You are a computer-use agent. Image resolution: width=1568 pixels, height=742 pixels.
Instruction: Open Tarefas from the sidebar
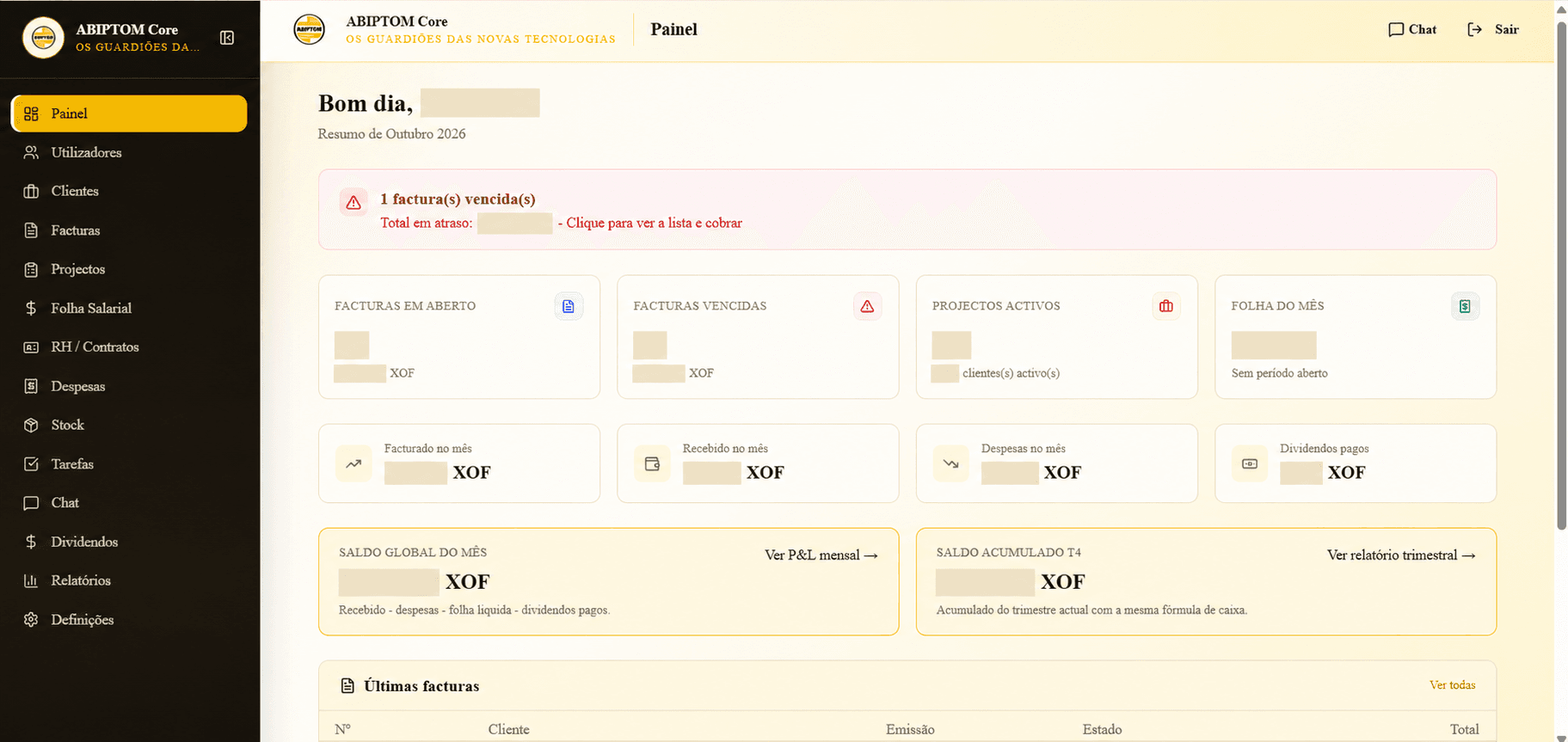pos(129,463)
